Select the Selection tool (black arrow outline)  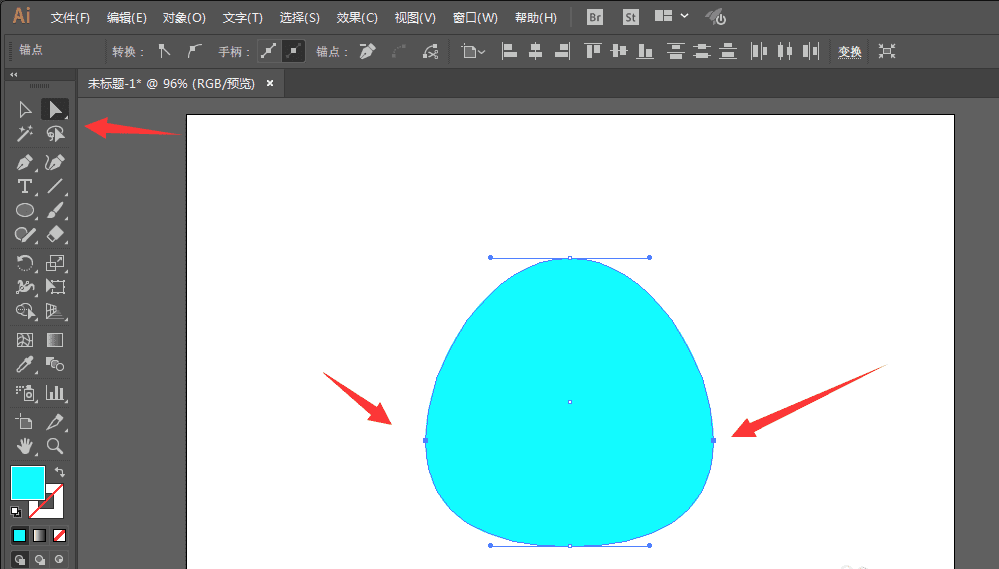click(25, 110)
